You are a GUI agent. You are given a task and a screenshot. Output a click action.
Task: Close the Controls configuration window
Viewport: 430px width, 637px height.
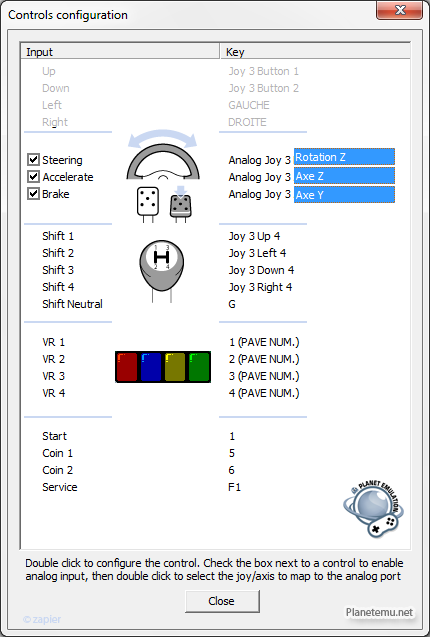click(400, 11)
